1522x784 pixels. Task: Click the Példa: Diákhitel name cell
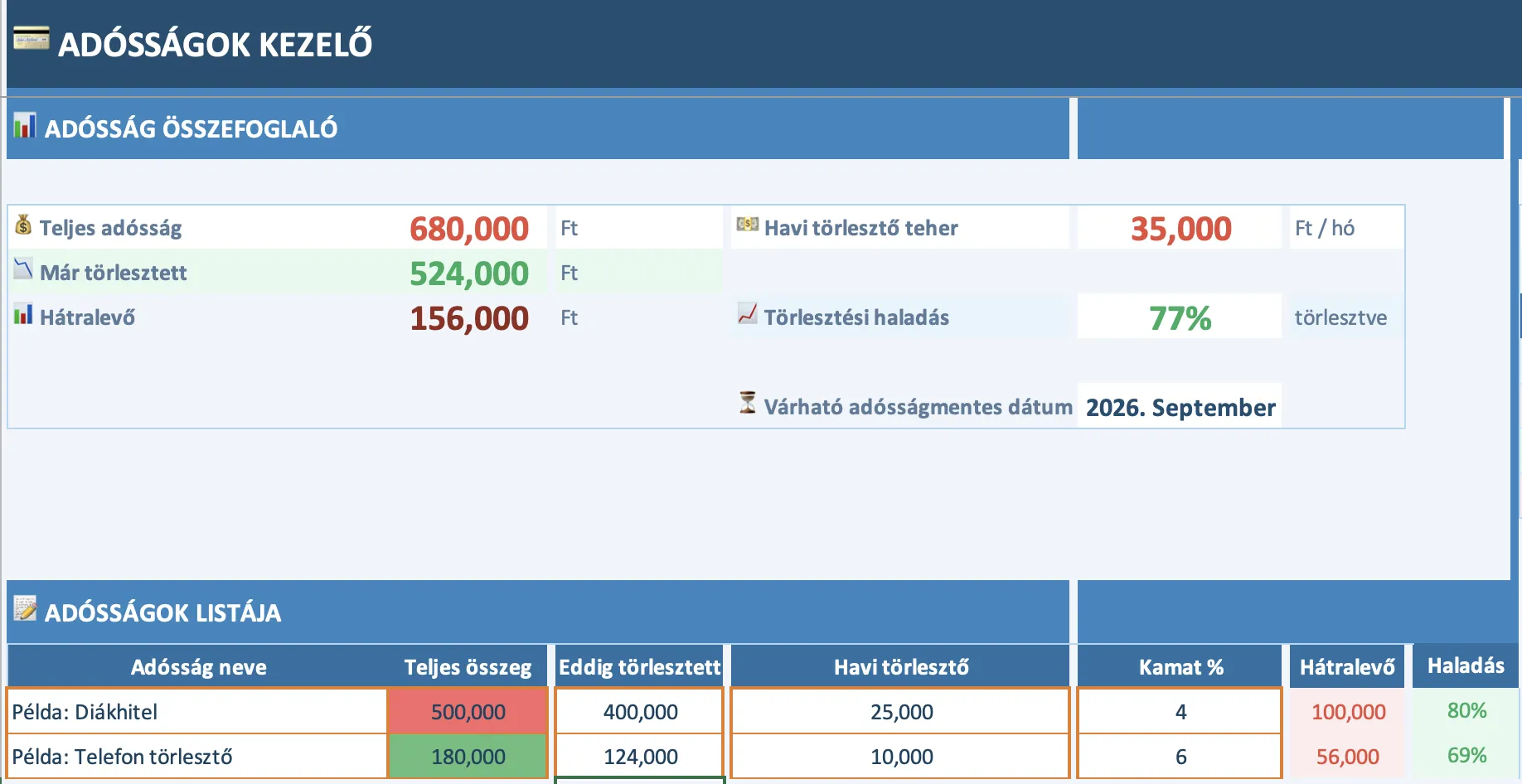coord(197,712)
